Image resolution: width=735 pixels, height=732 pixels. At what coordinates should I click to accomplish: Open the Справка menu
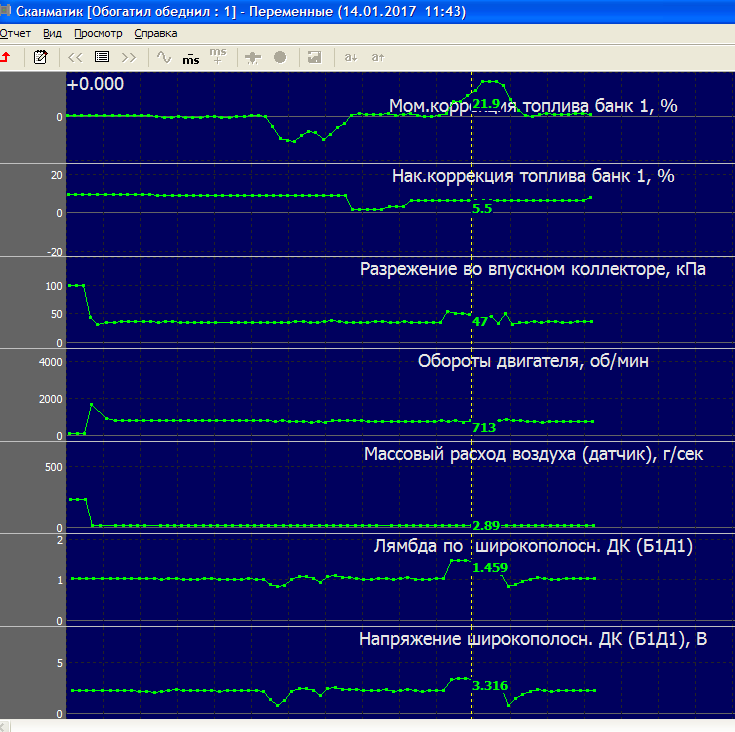[x=155, y=33]
